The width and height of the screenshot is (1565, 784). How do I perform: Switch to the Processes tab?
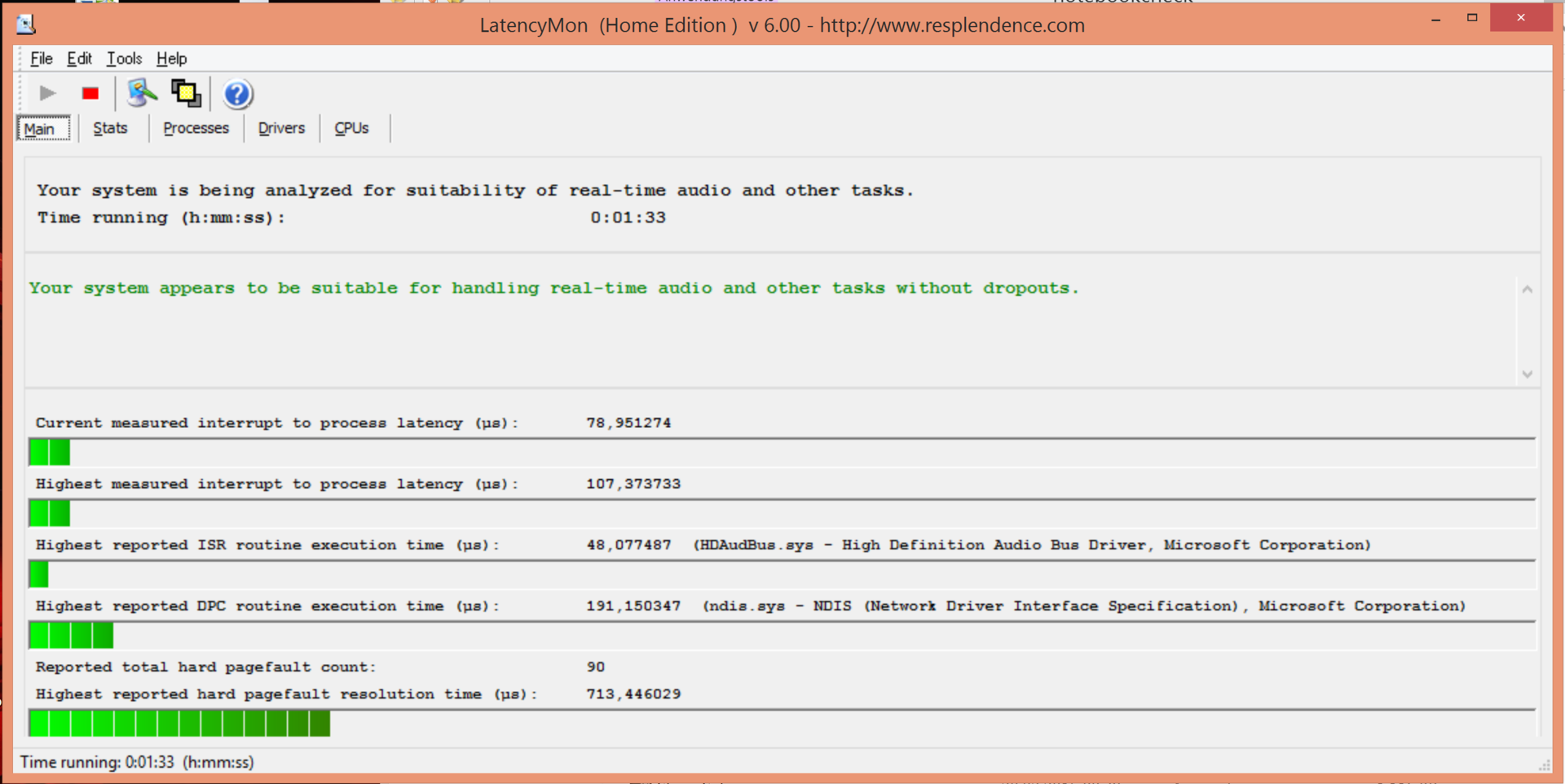[196, 128]
